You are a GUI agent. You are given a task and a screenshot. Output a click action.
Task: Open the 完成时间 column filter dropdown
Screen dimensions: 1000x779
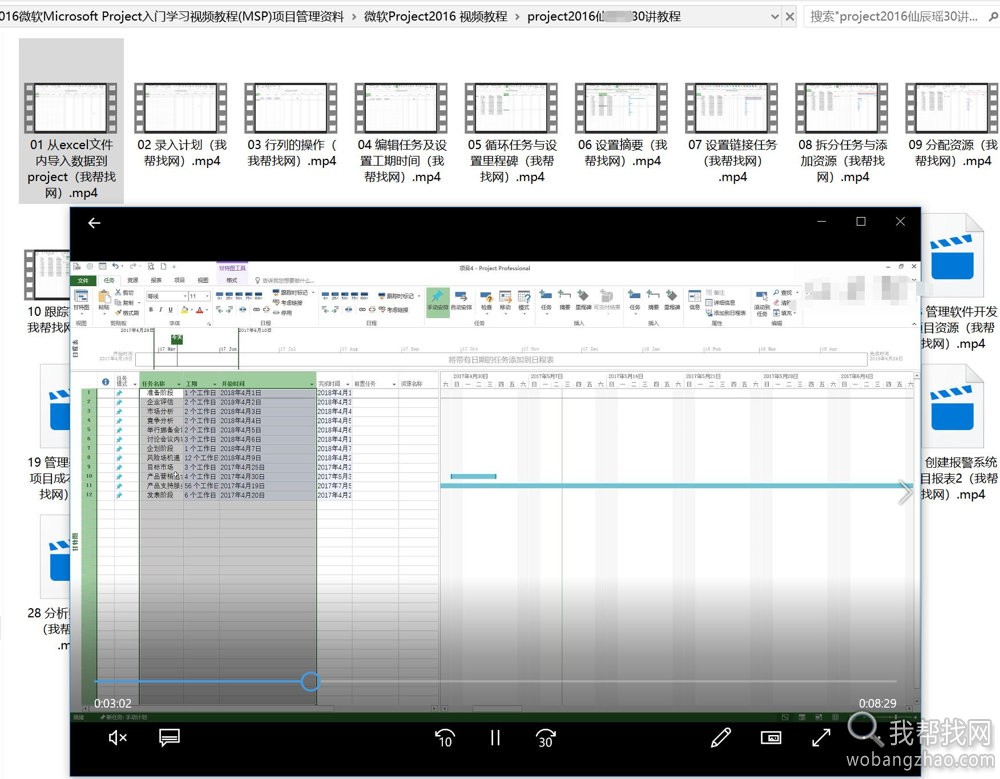(x=348, y=384)
